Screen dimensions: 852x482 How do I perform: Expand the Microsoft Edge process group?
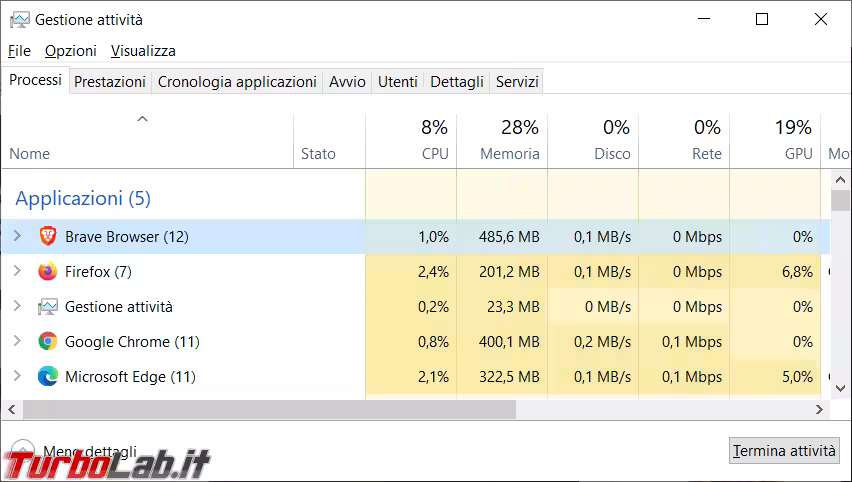click(x=17, y=377)
